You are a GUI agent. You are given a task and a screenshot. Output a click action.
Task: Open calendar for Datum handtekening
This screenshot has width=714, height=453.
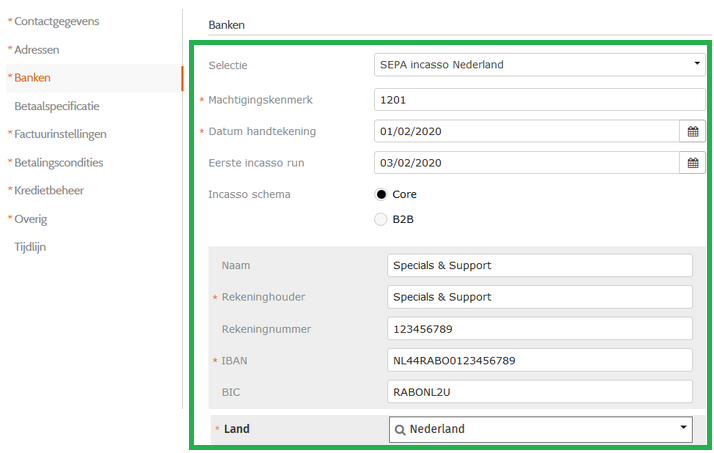(692, 131)
